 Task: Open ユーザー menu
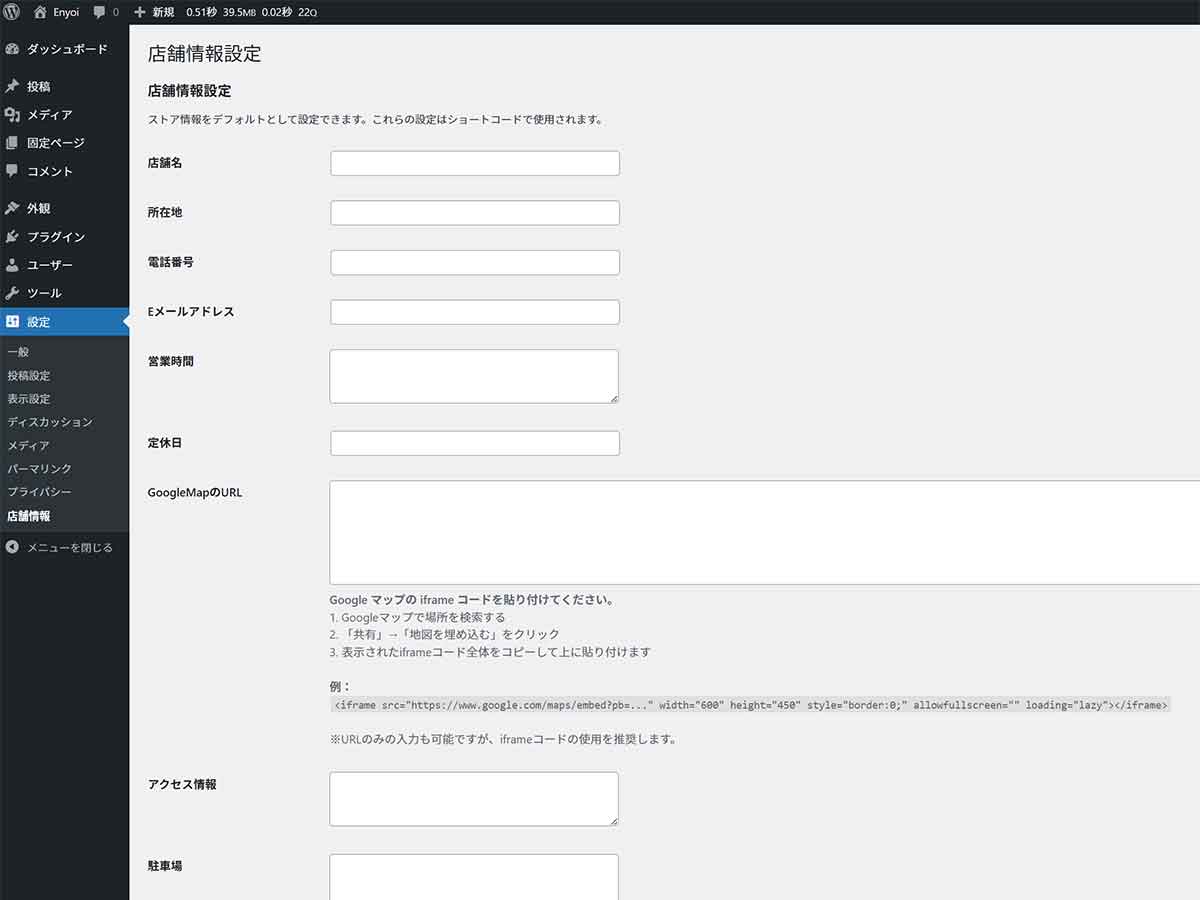pyautogui.click(x=49, y=265)
